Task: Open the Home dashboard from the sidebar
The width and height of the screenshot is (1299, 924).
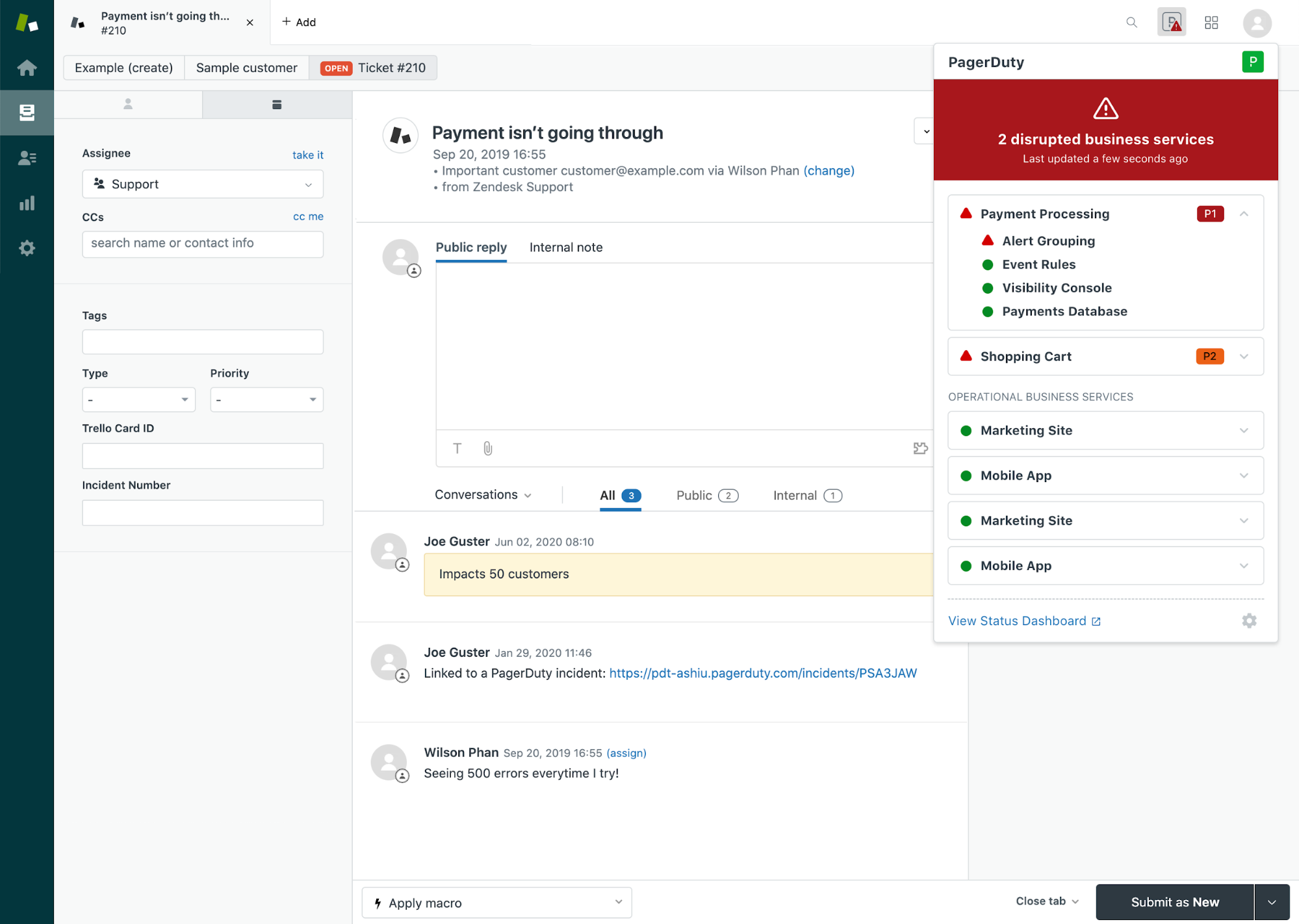Action: point(27,68)
